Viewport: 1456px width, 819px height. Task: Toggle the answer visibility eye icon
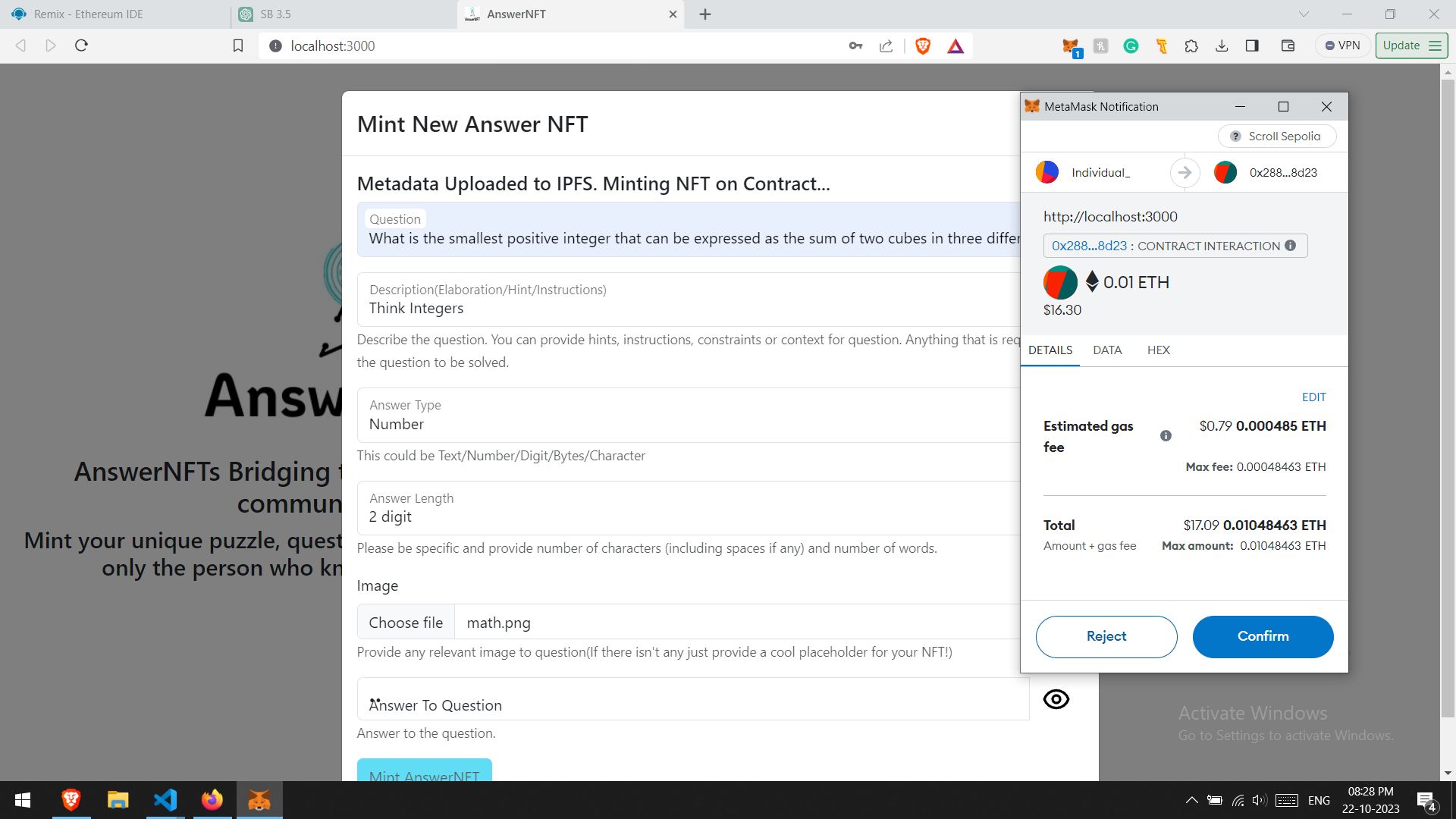pyautogui.click(x=1056, y=699)
